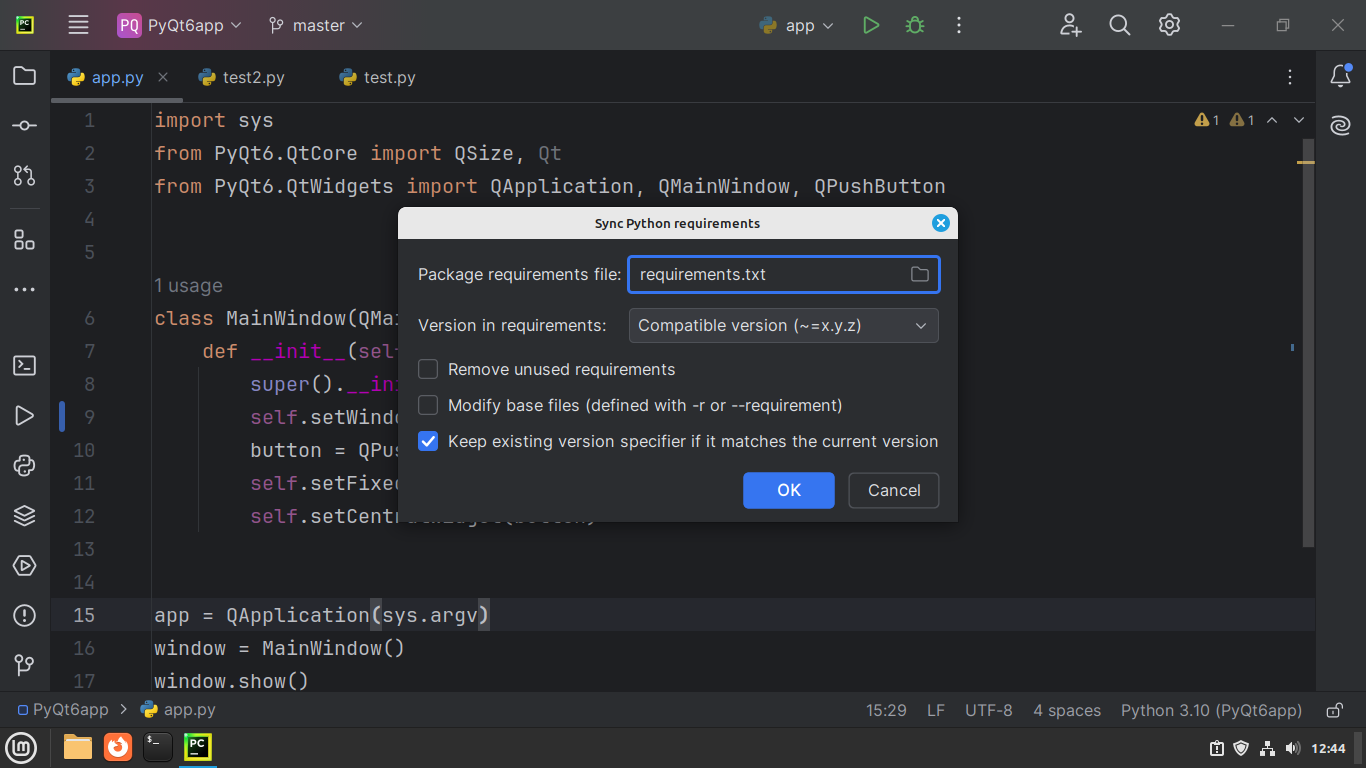Enable Modify base files checkbox

click(x=428, y=405)
